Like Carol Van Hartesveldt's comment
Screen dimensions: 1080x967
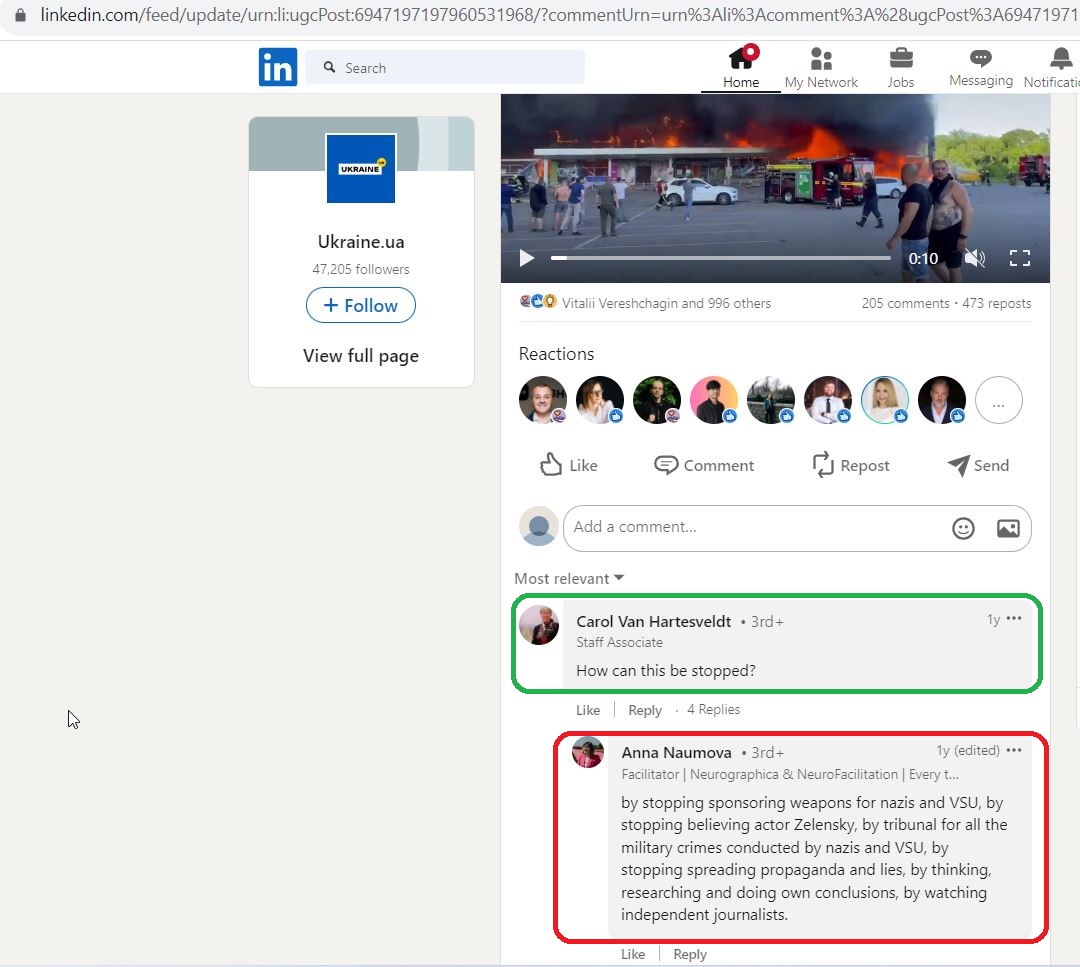coord(588,710)
